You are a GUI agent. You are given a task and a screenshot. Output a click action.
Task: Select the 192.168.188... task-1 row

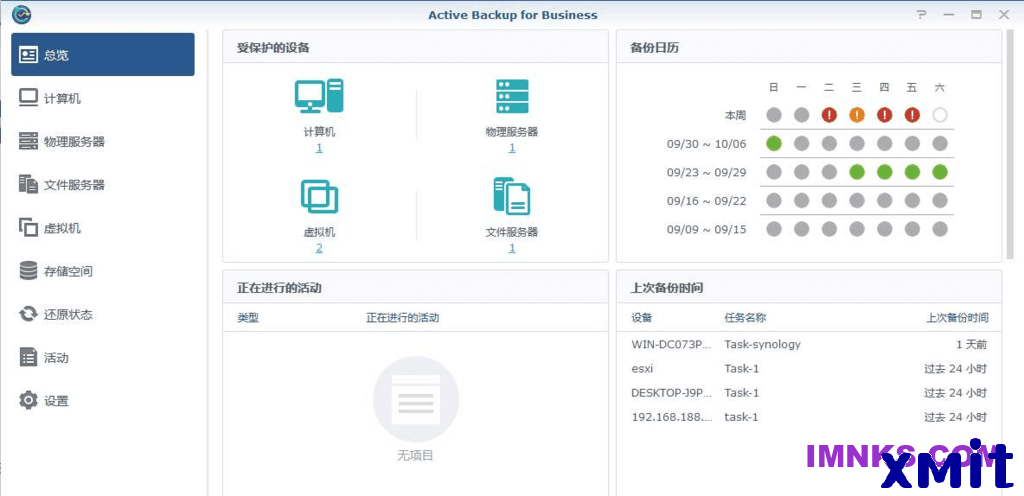(808, 417)
